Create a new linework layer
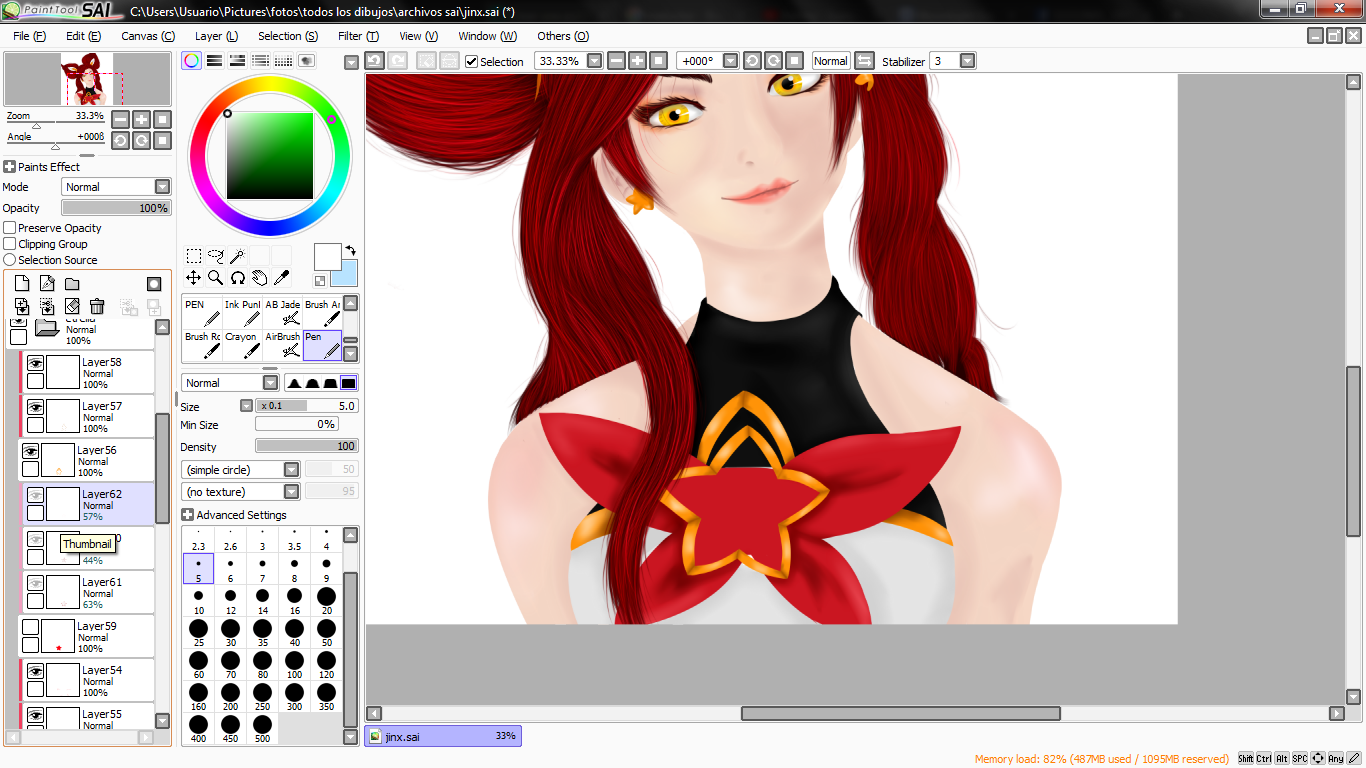This screenshot has width=1366, height=768. pos(47,284)
